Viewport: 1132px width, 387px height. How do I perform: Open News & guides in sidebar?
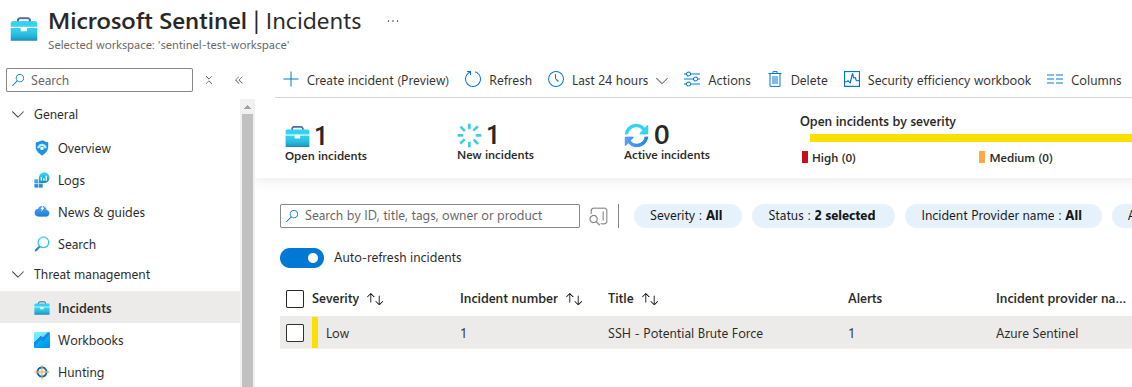101,212
